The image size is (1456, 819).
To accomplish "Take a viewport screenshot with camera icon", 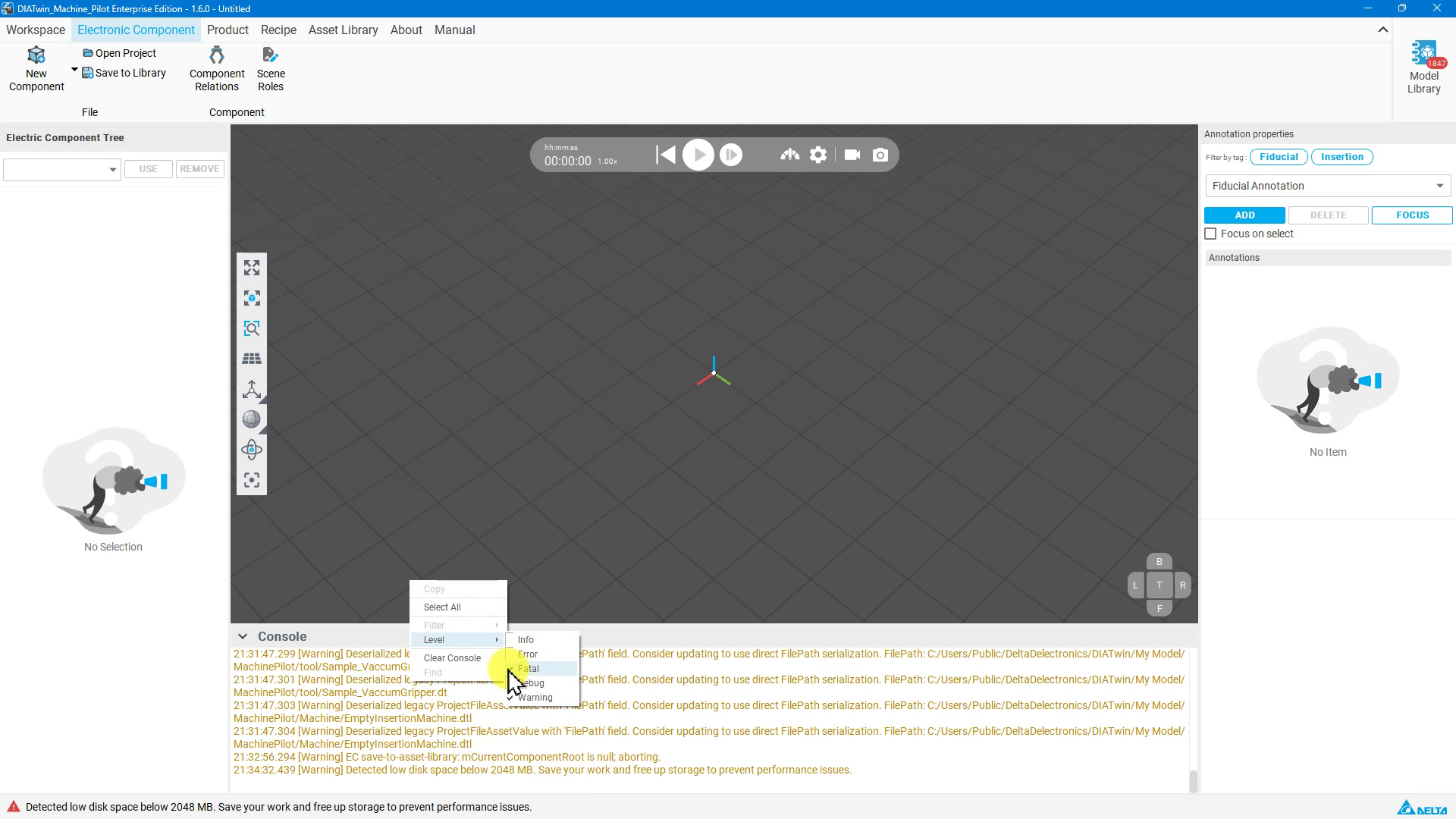I will point(880,155).
